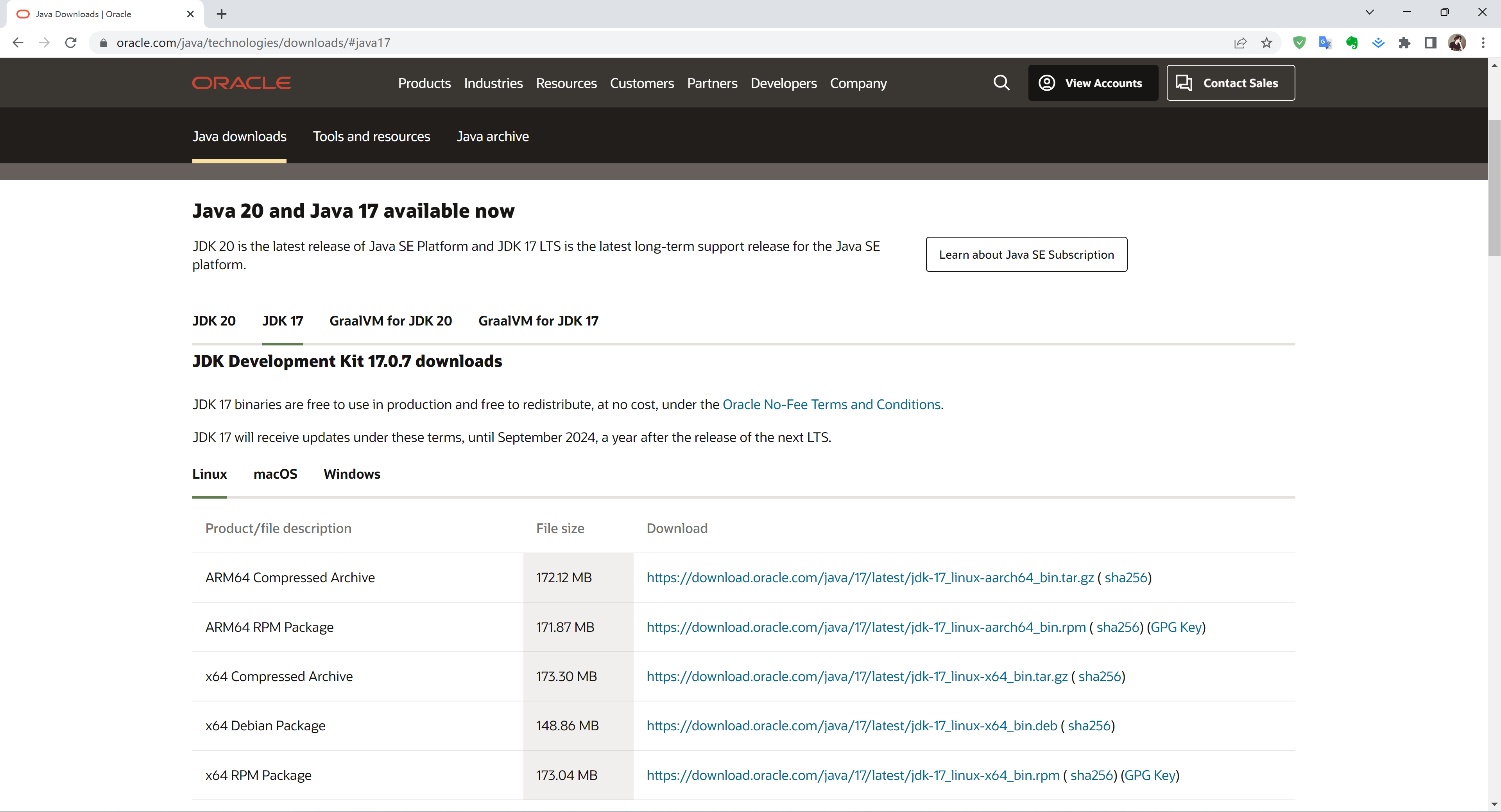Open the Developers menu
The height and width of the screenshot is (812, 1501).
(x=783, y=83)
